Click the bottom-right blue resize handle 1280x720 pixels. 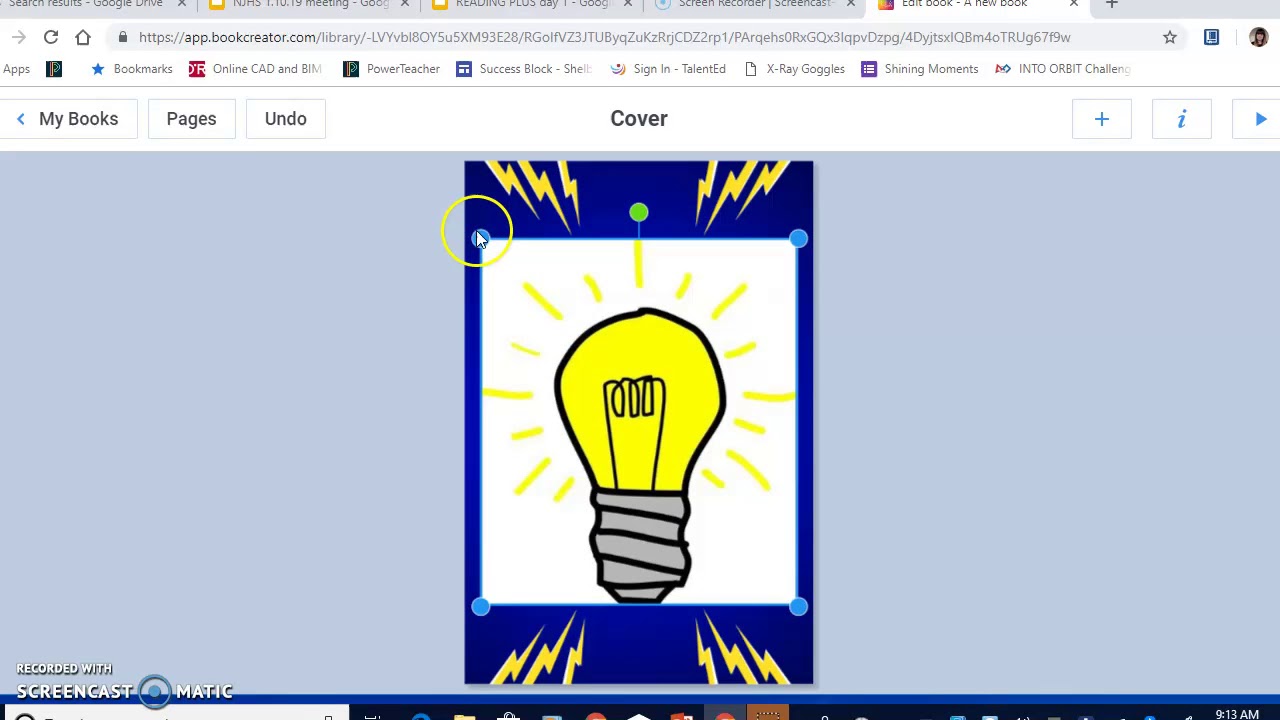pyautogui.click(x=798, y=606)
